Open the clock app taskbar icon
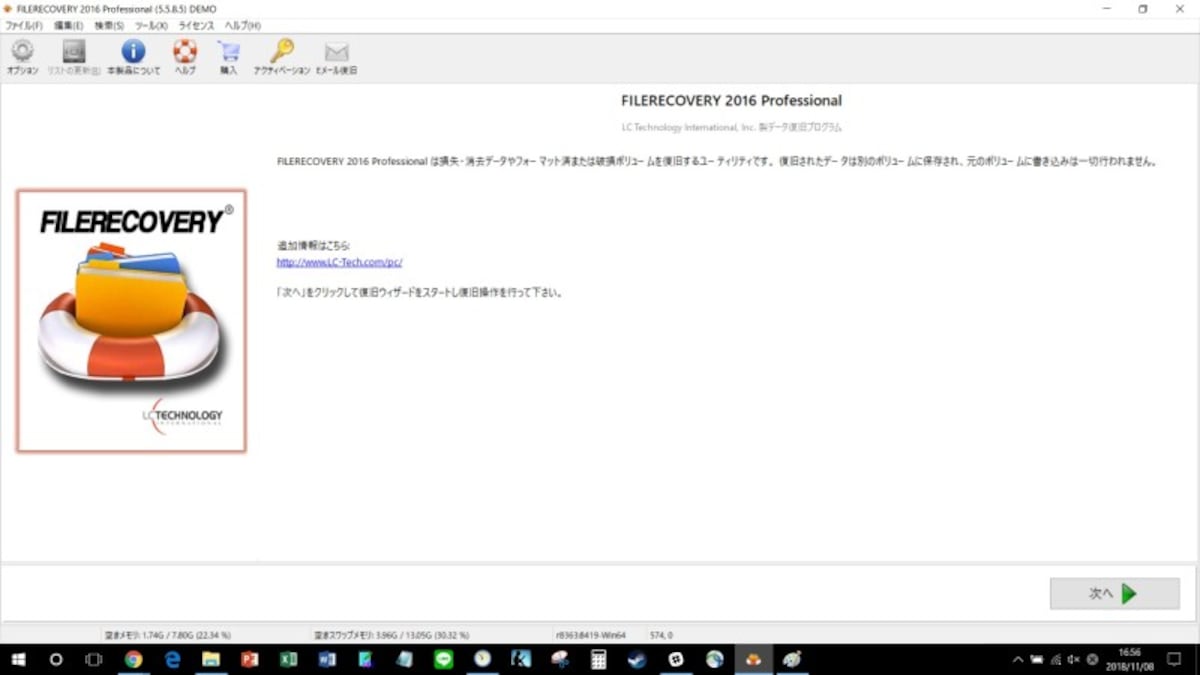1200x675 pixels. [x=482, y=660]
